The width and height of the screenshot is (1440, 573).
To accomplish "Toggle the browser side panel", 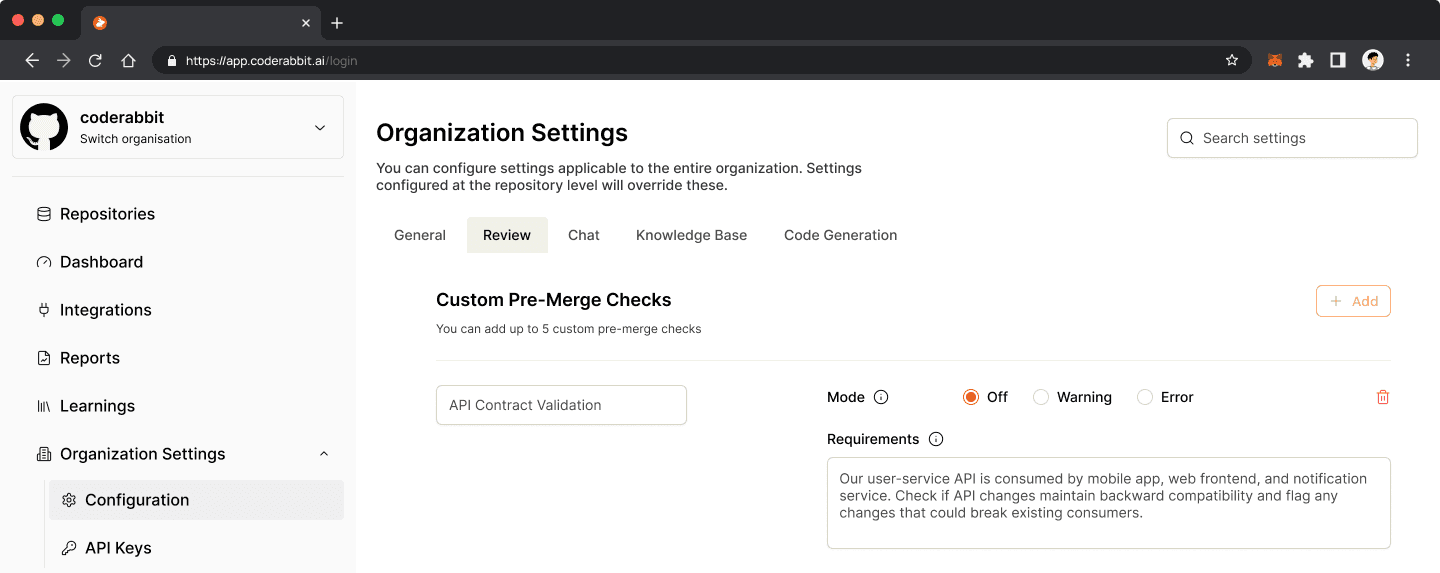I will 1338,60.
